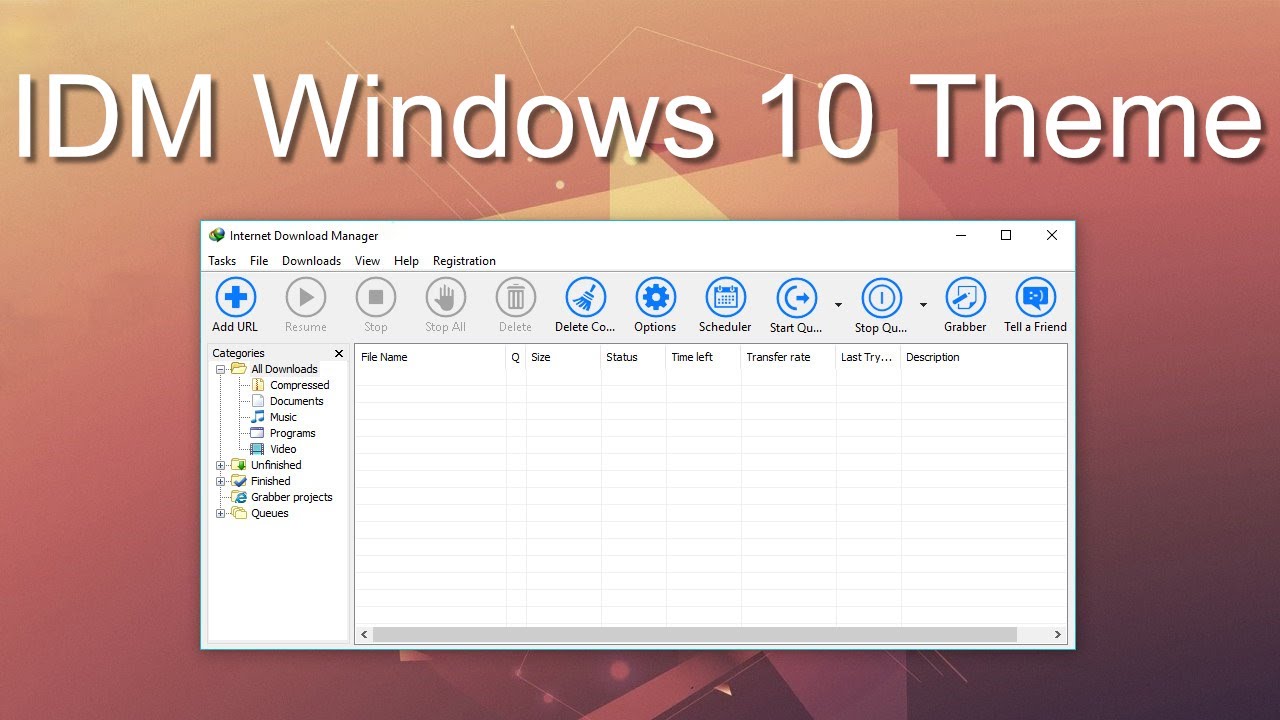
Task: Click the Resume toolbar icon
Action: pos(306,297)
